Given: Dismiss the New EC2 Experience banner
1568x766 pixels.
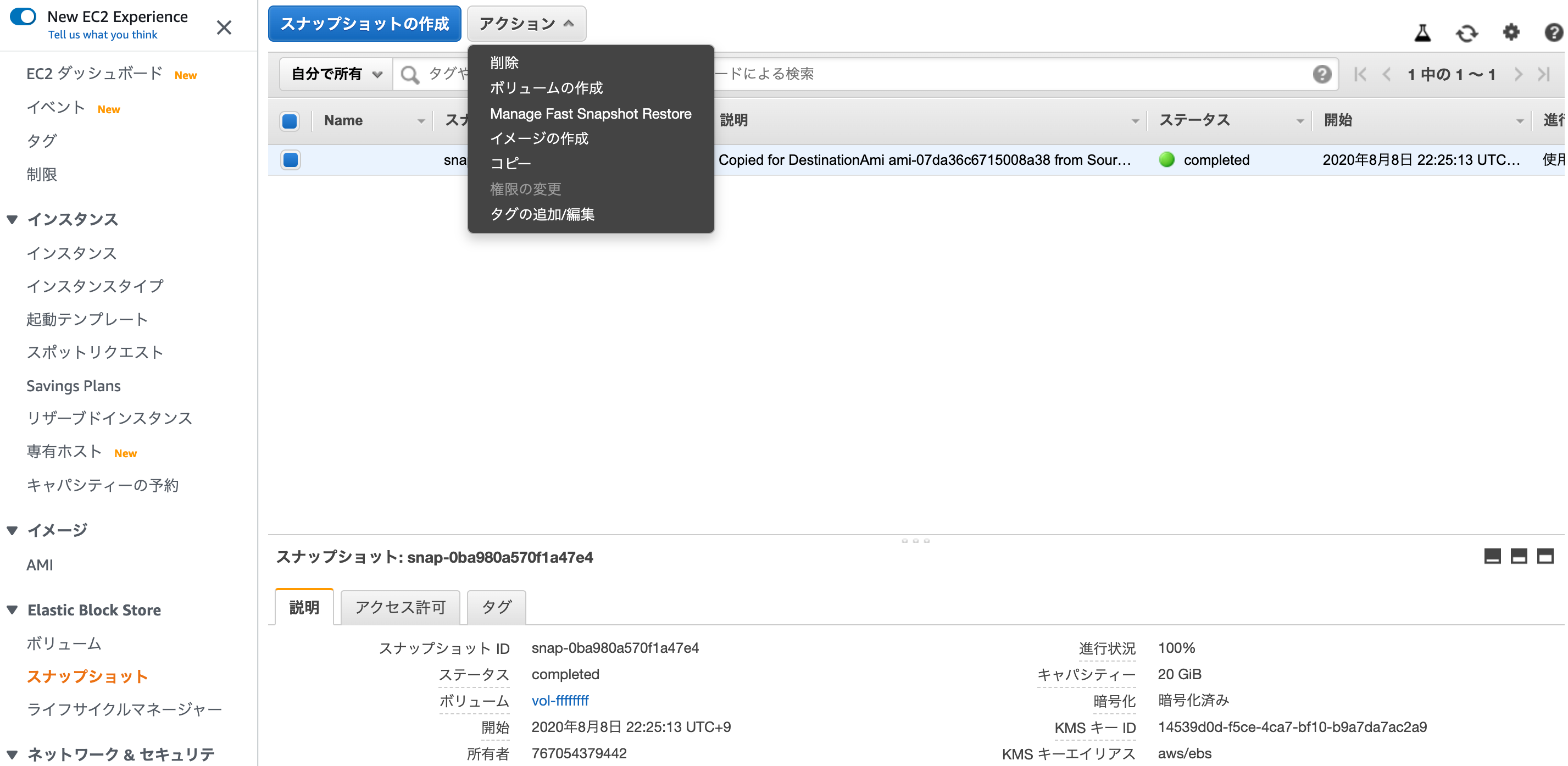Looking at the screenshot, I should tap(224, 27).
